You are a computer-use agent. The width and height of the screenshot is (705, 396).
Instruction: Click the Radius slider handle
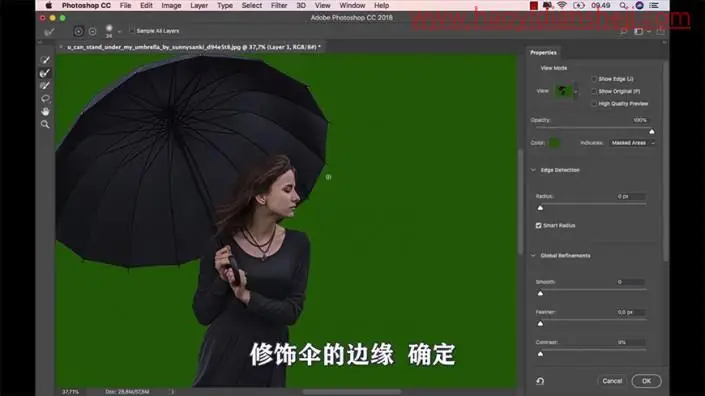pyautogui.click(x=540, y=208)
